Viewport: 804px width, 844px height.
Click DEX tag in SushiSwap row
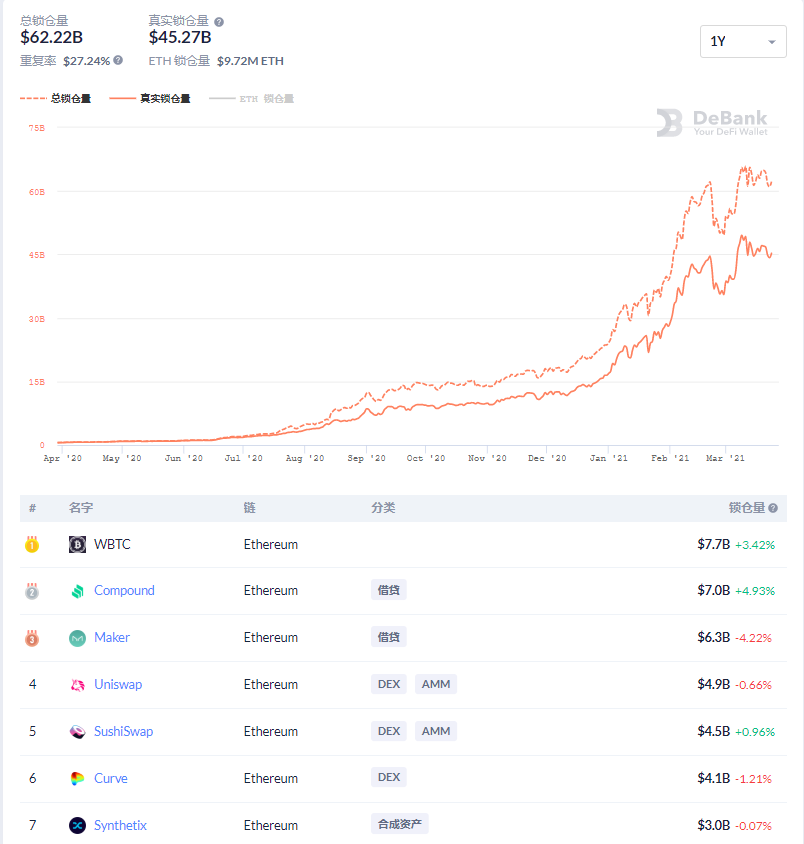389,731
